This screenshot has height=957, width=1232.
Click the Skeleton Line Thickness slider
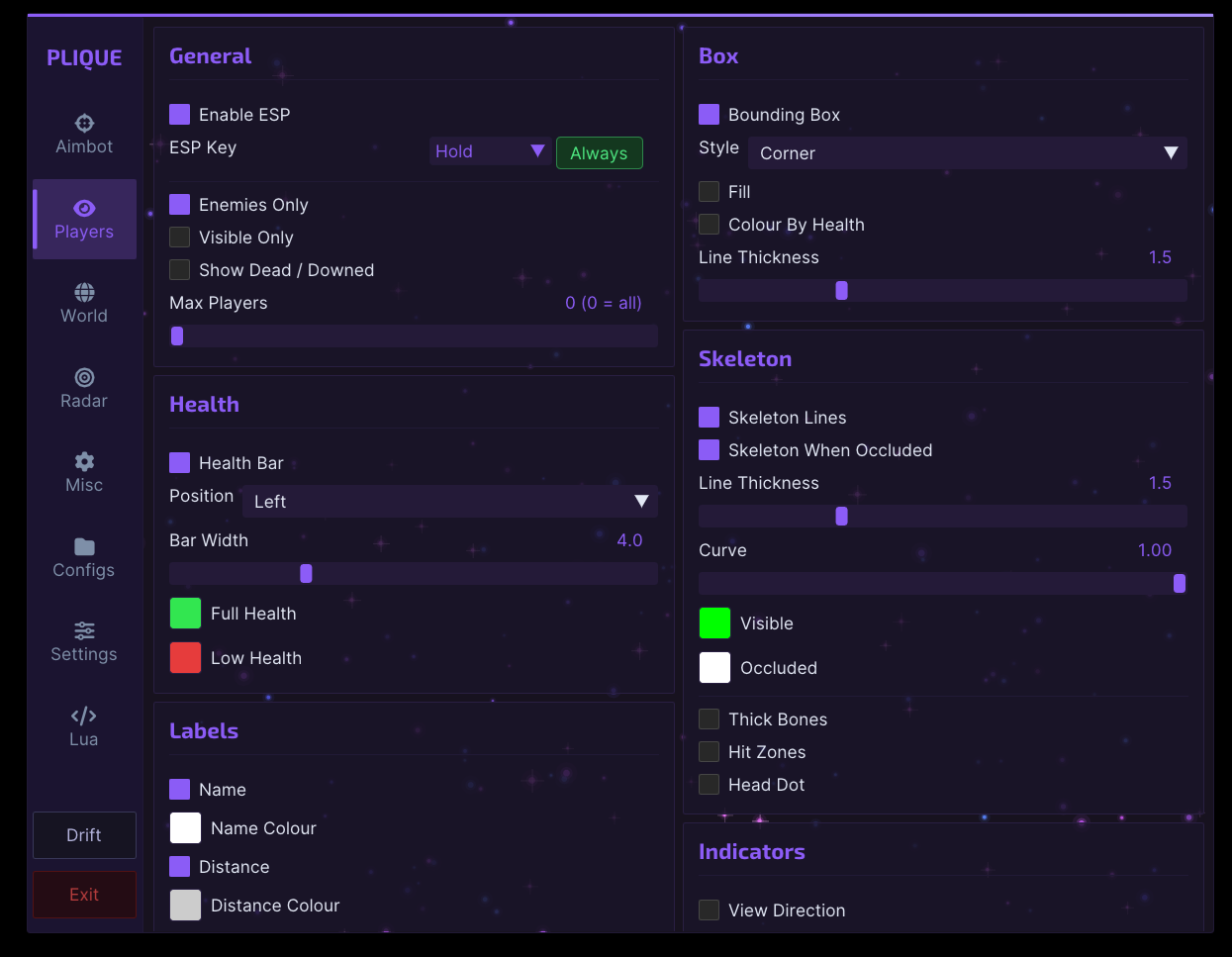tap(943, 516)
